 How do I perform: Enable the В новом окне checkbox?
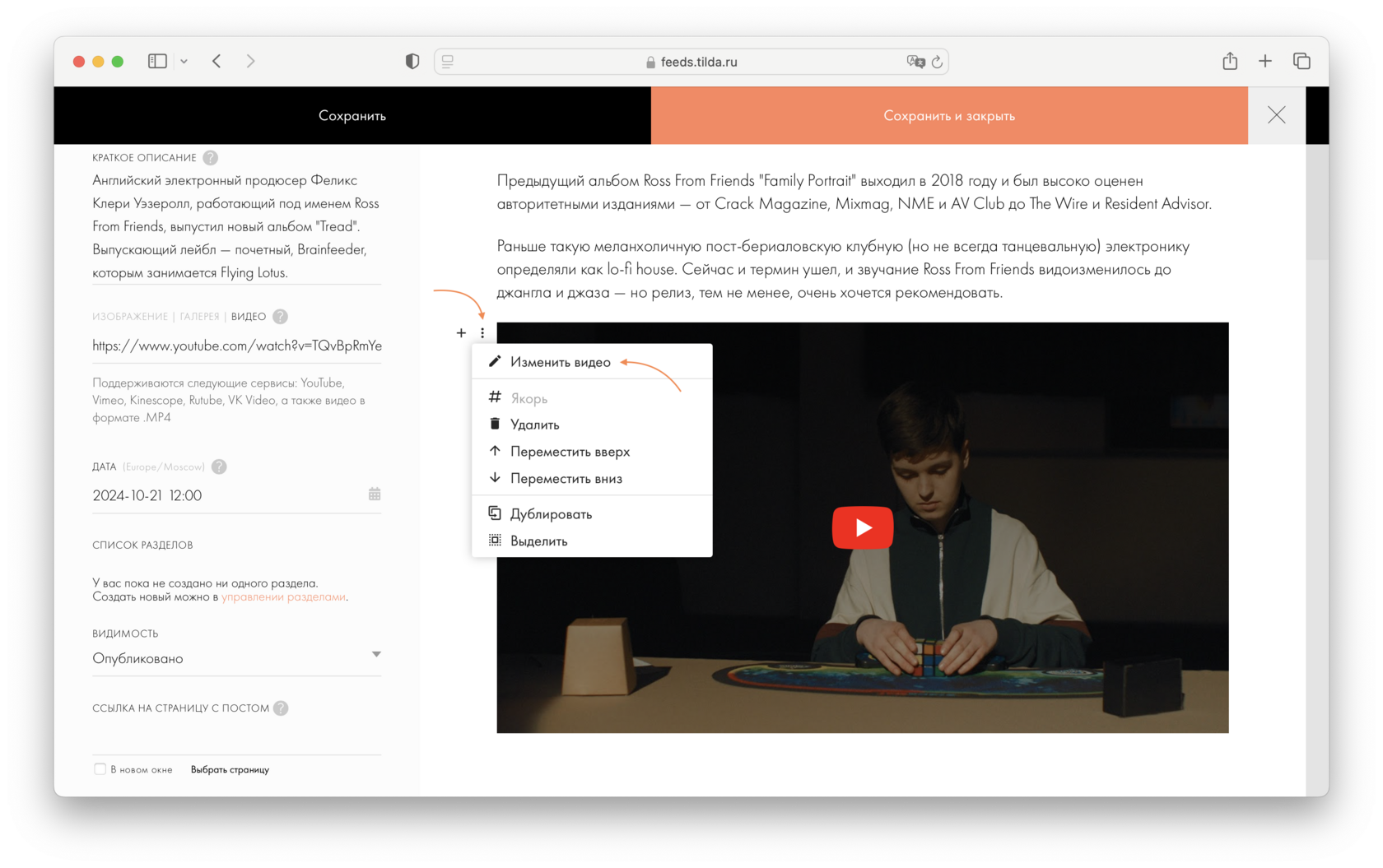click(x=100, y=769)
